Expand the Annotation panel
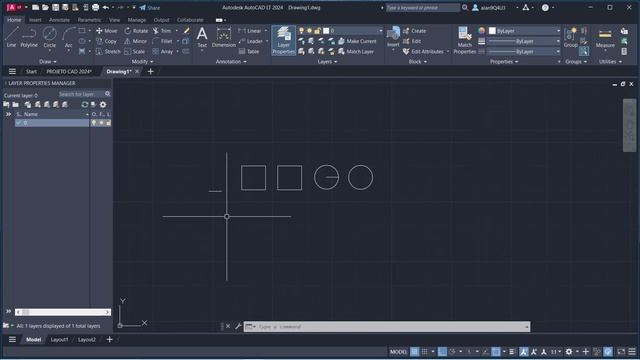The width and height of the screenshot is (640, 360). tap(231, 62)
